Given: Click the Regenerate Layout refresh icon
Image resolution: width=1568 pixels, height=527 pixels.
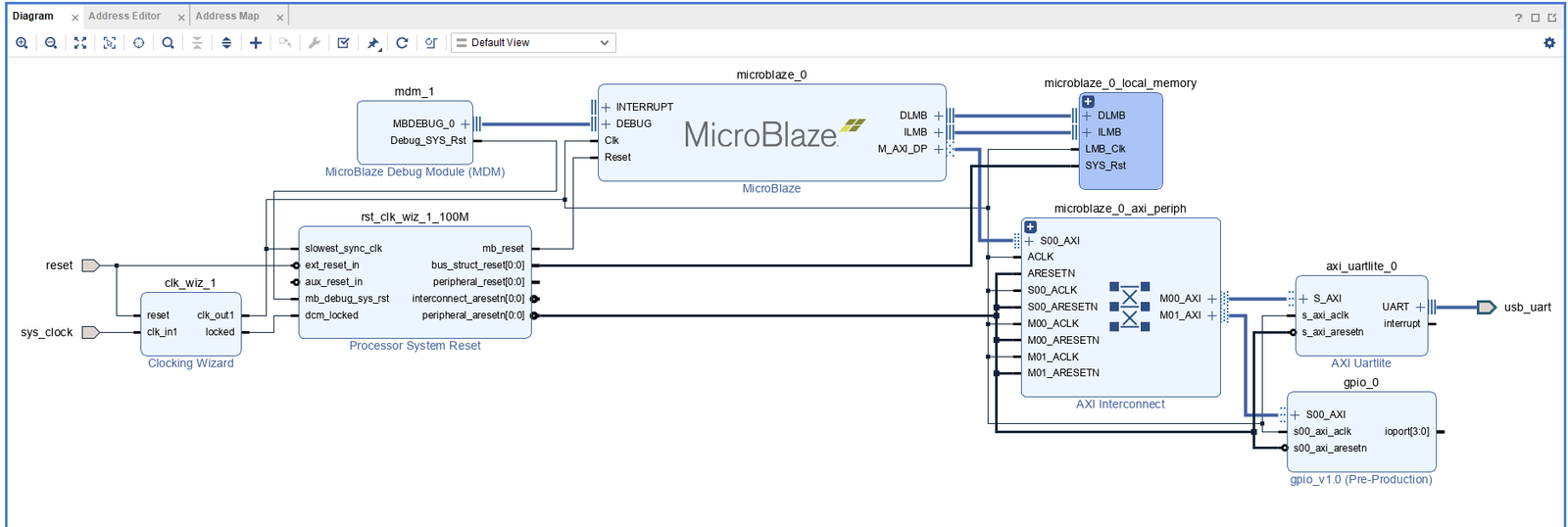Looking at the screenshot, I should [402, 43].
